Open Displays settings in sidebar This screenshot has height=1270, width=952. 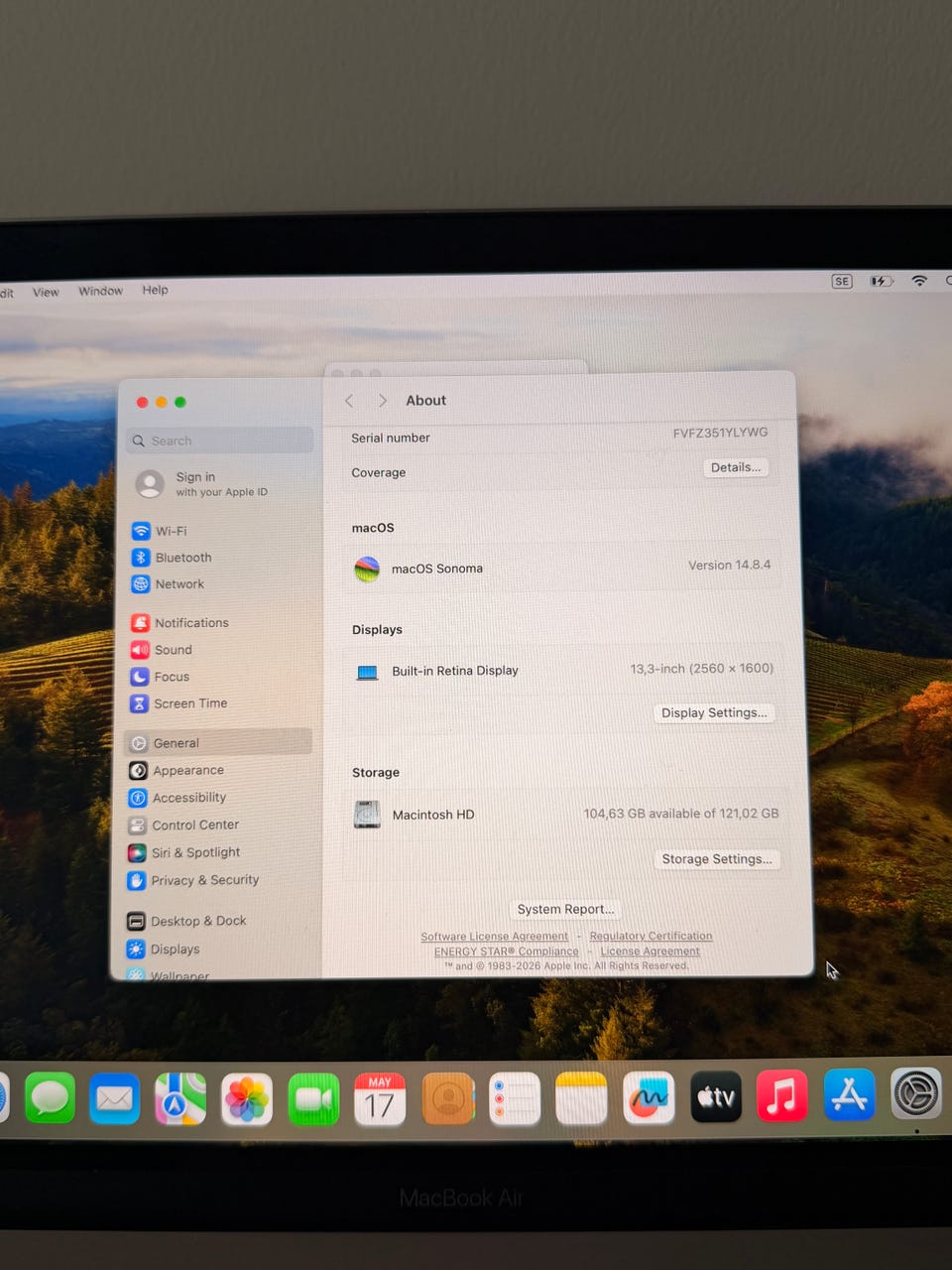coord(163,950)
